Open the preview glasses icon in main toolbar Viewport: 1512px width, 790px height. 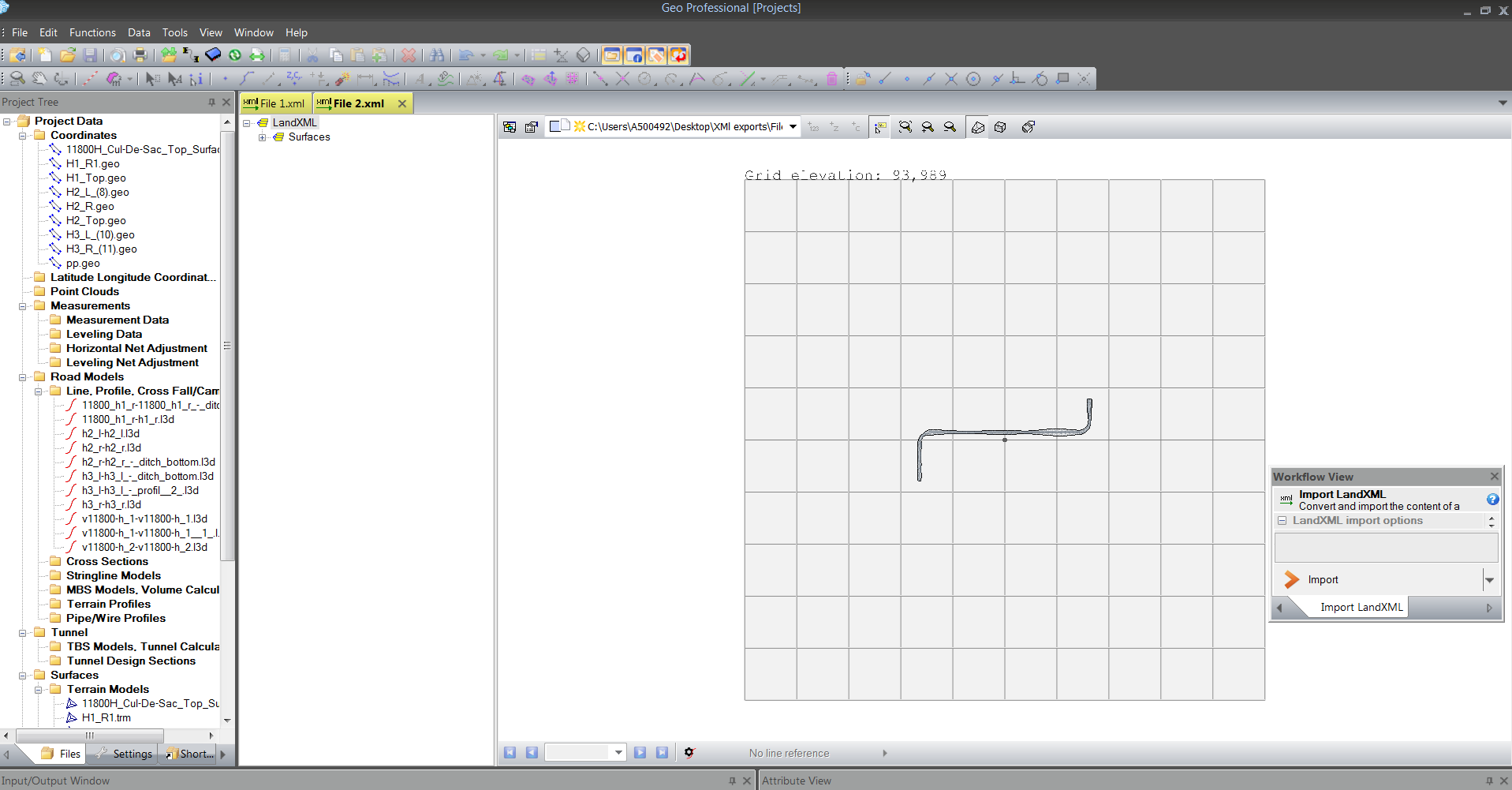pyautogui.click(x=117, y=55)
